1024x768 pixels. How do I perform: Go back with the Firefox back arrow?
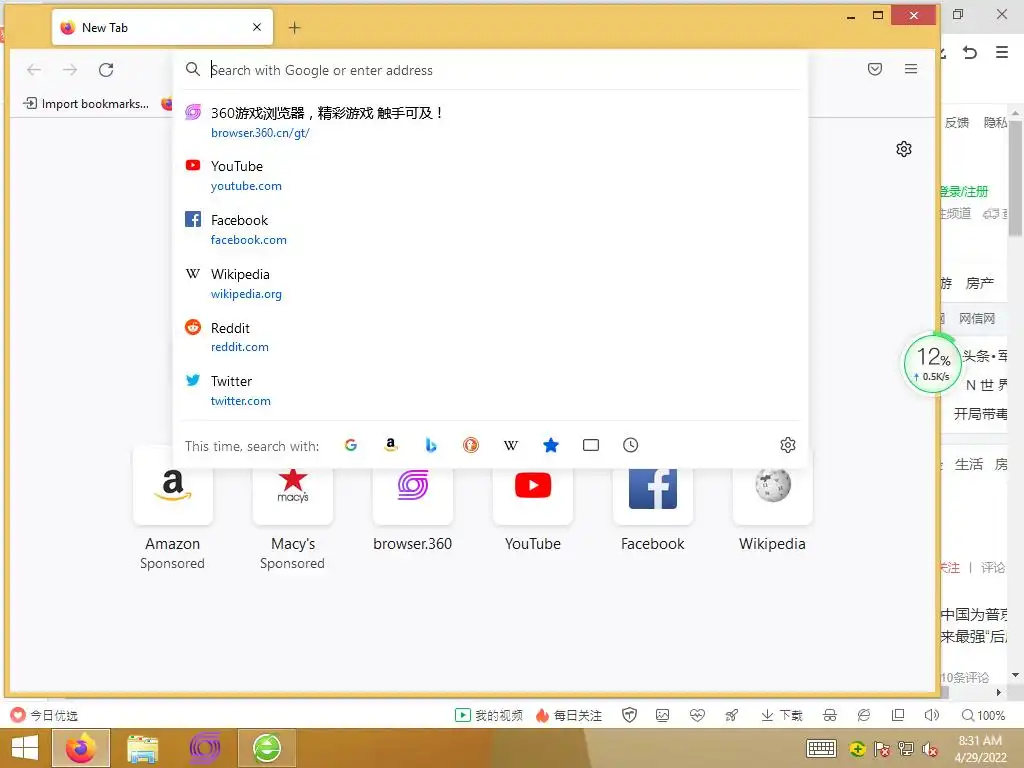[34, 70]
